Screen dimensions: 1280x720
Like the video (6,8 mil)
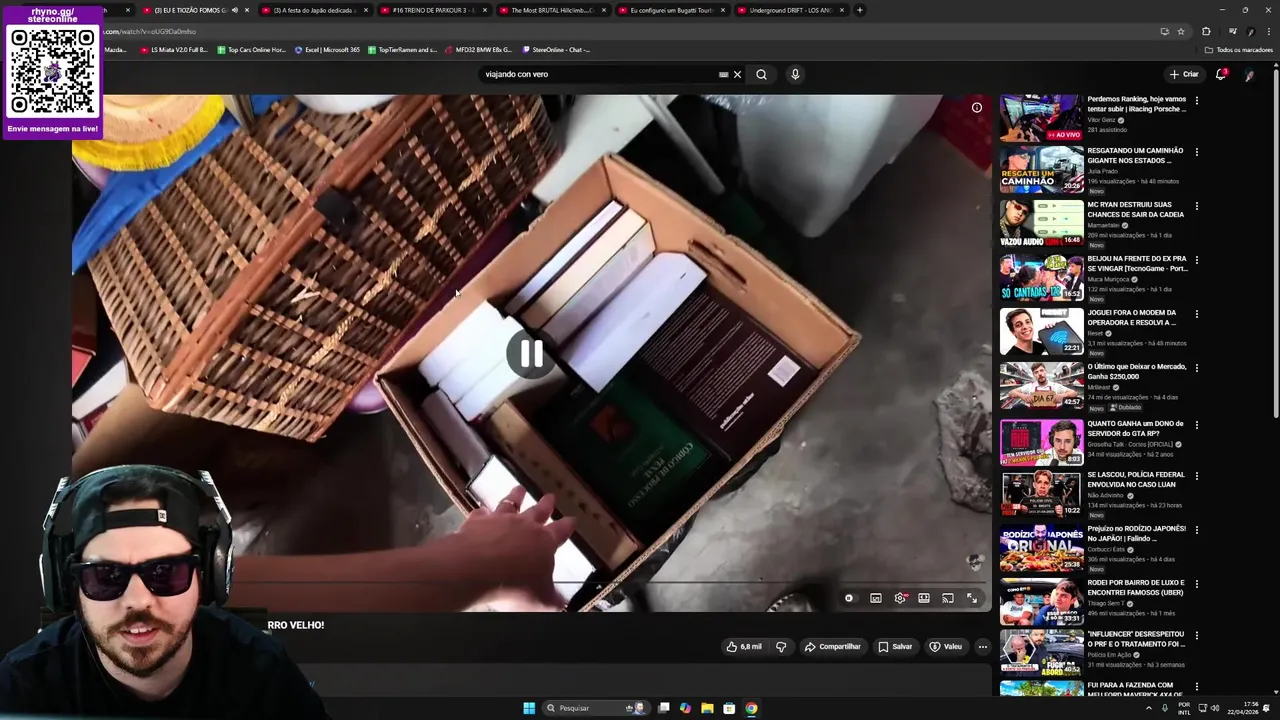tap(744, 647)
